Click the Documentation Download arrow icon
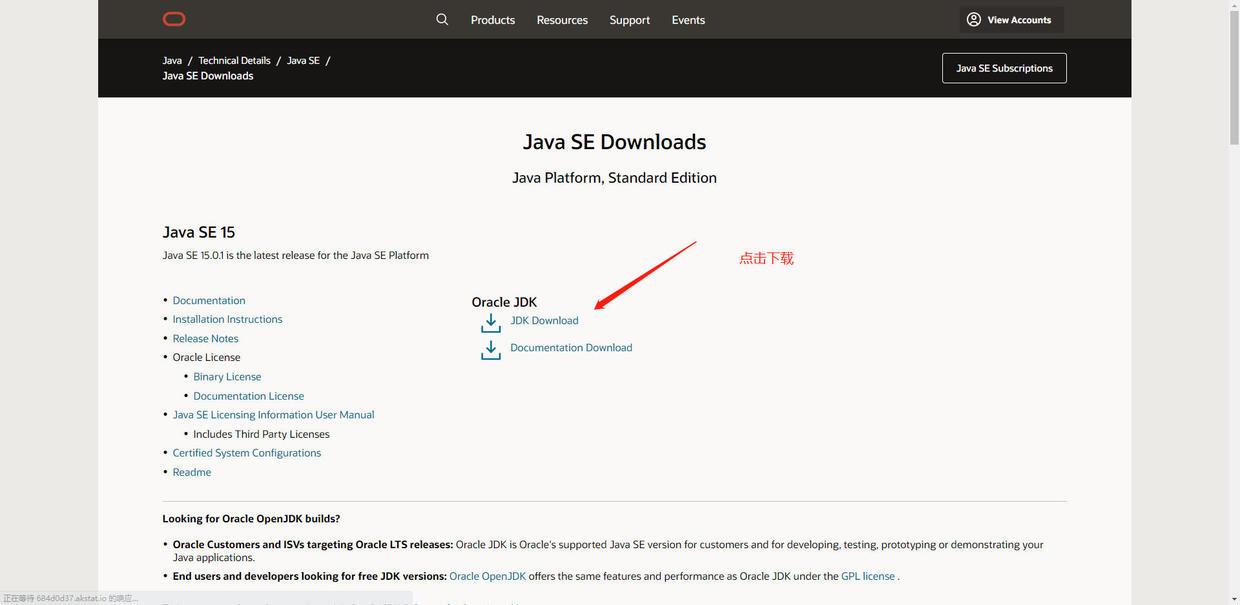 (x=489, y=348)
